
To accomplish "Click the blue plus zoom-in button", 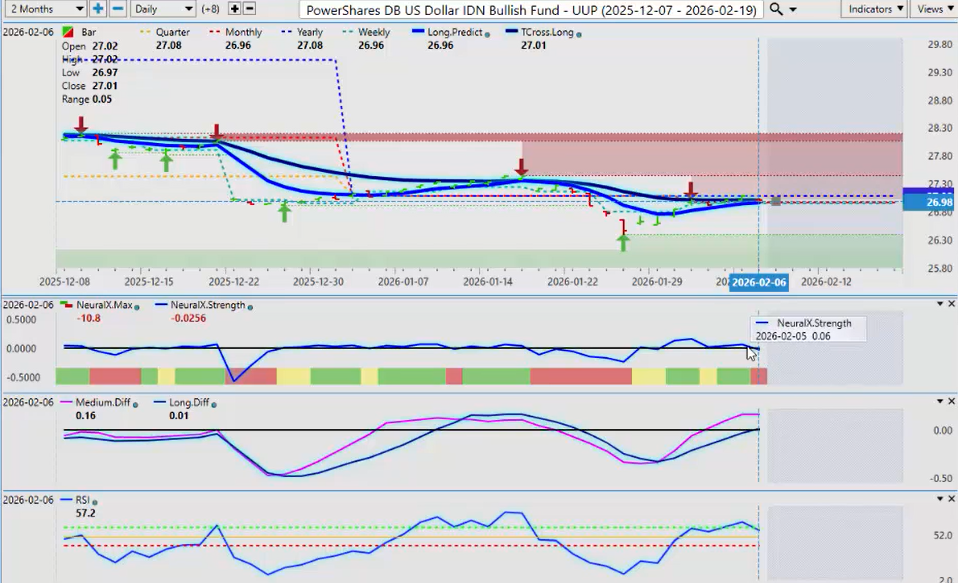I will tap(98, 9).
